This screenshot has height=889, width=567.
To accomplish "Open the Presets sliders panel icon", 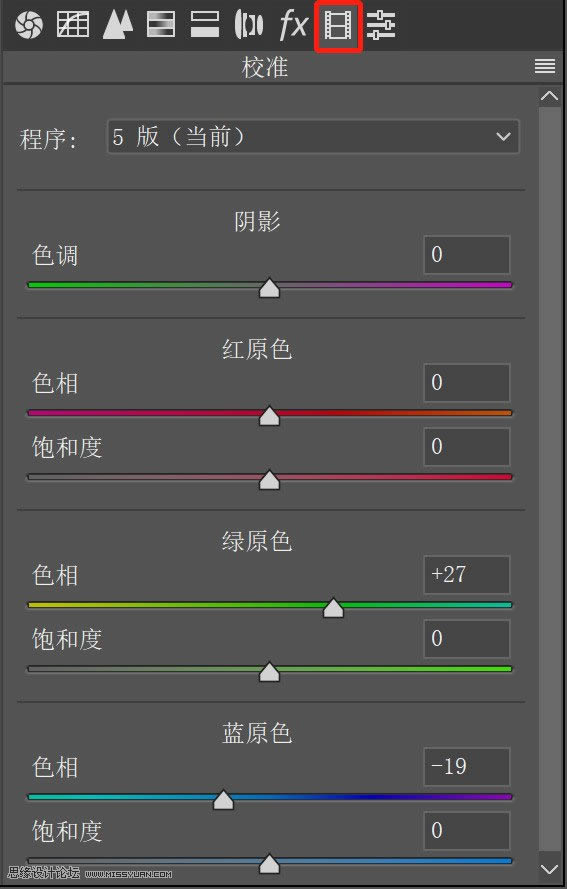I will pos(381,26).
